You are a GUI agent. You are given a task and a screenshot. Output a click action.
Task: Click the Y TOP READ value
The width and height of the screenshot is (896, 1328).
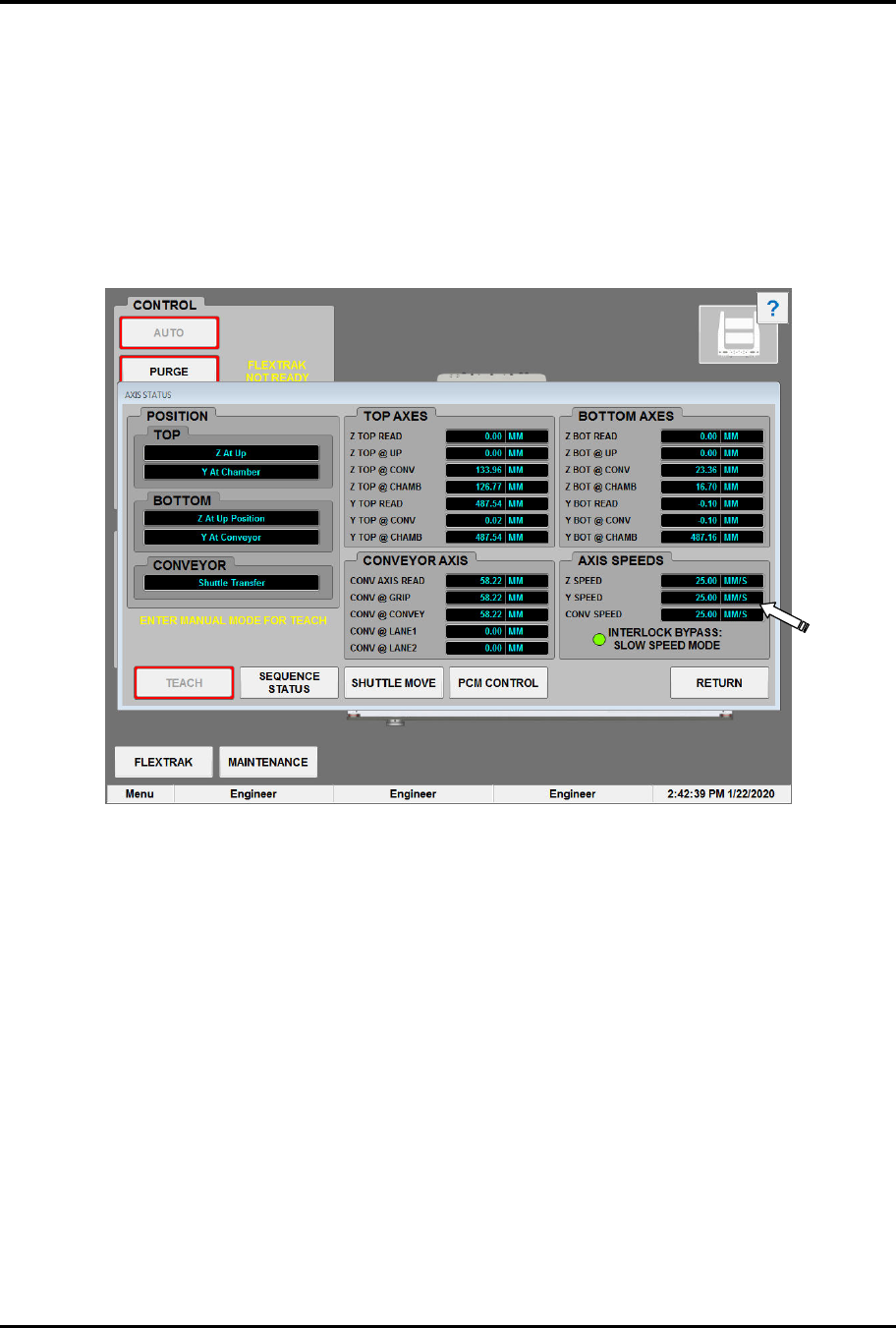[497, 503]
